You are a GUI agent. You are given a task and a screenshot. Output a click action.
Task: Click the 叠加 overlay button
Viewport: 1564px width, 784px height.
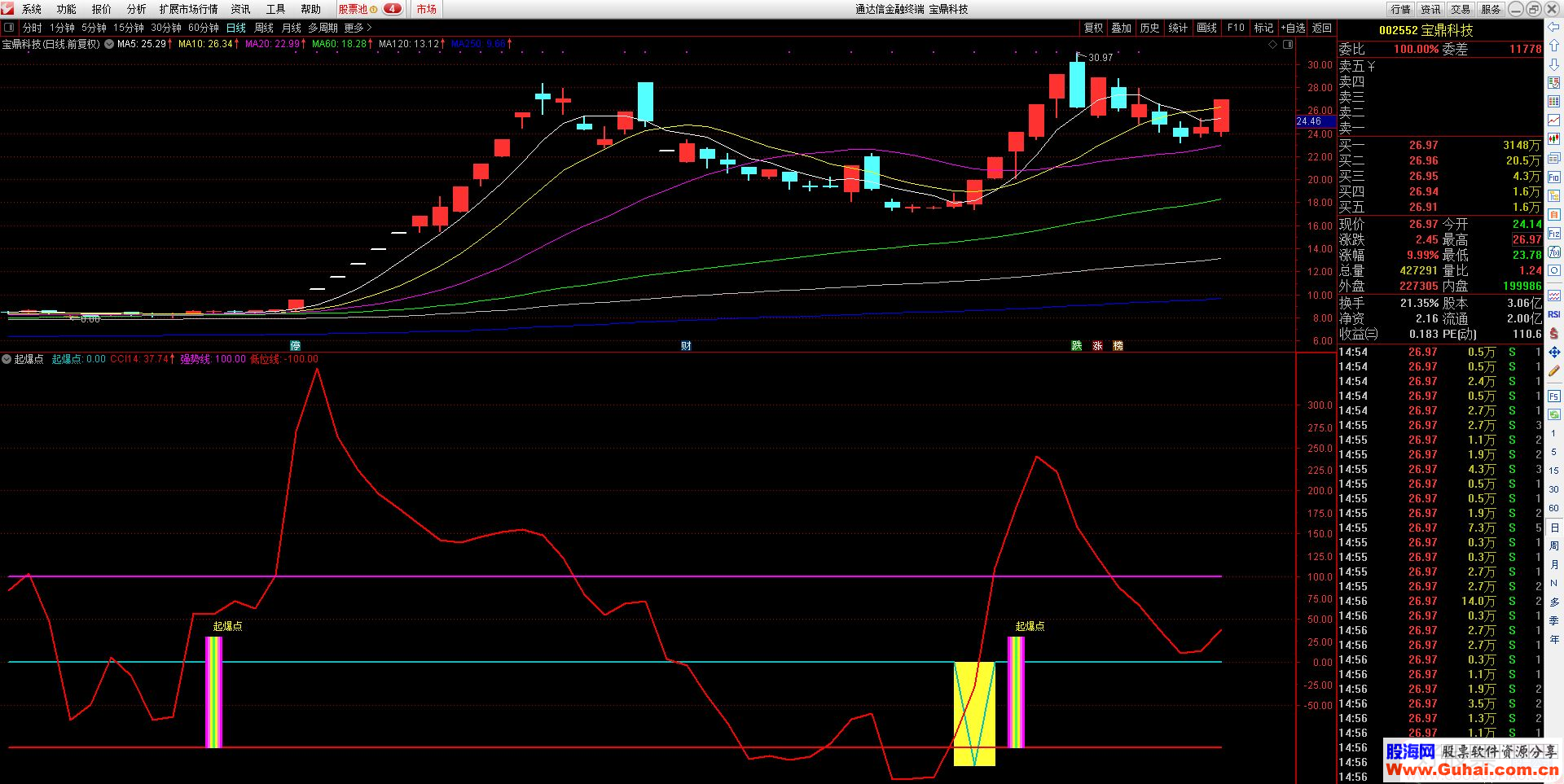click(x=1122, y=28)
